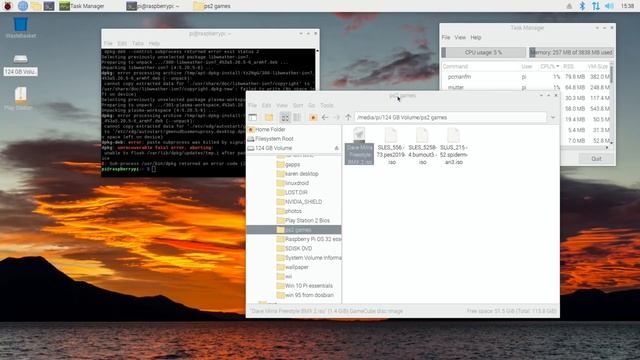This screenshot has width=640, height=360.
Task: Switch to icon view in file manager
Action: pos(285,118)
